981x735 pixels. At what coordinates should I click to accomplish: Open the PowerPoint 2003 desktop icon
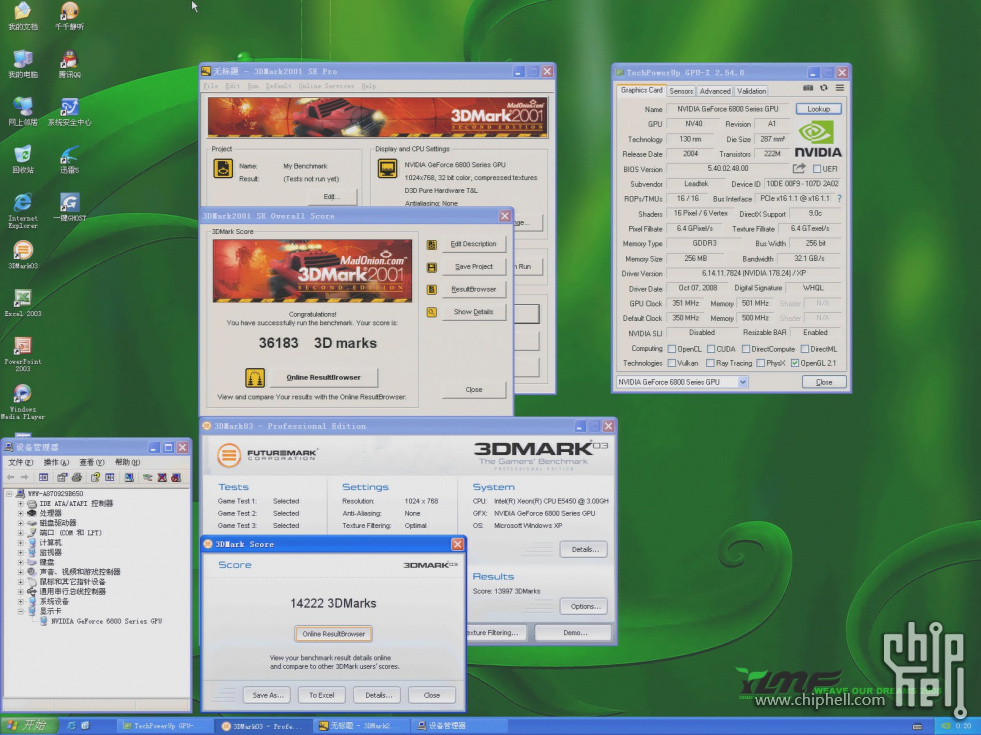point(23,354)
